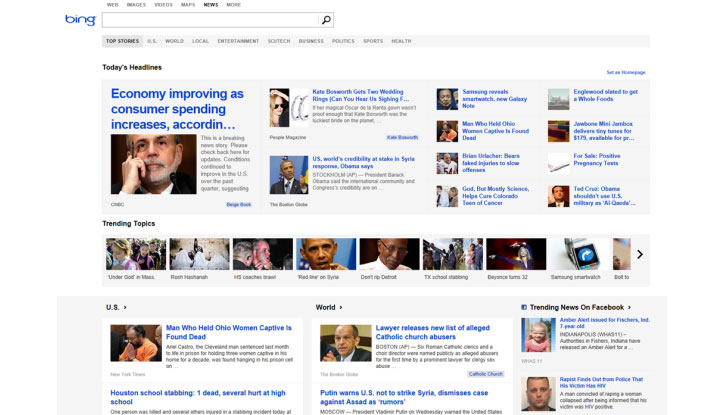Select Rosh Hashanah trending thumbnail

[x=199, y=254]
